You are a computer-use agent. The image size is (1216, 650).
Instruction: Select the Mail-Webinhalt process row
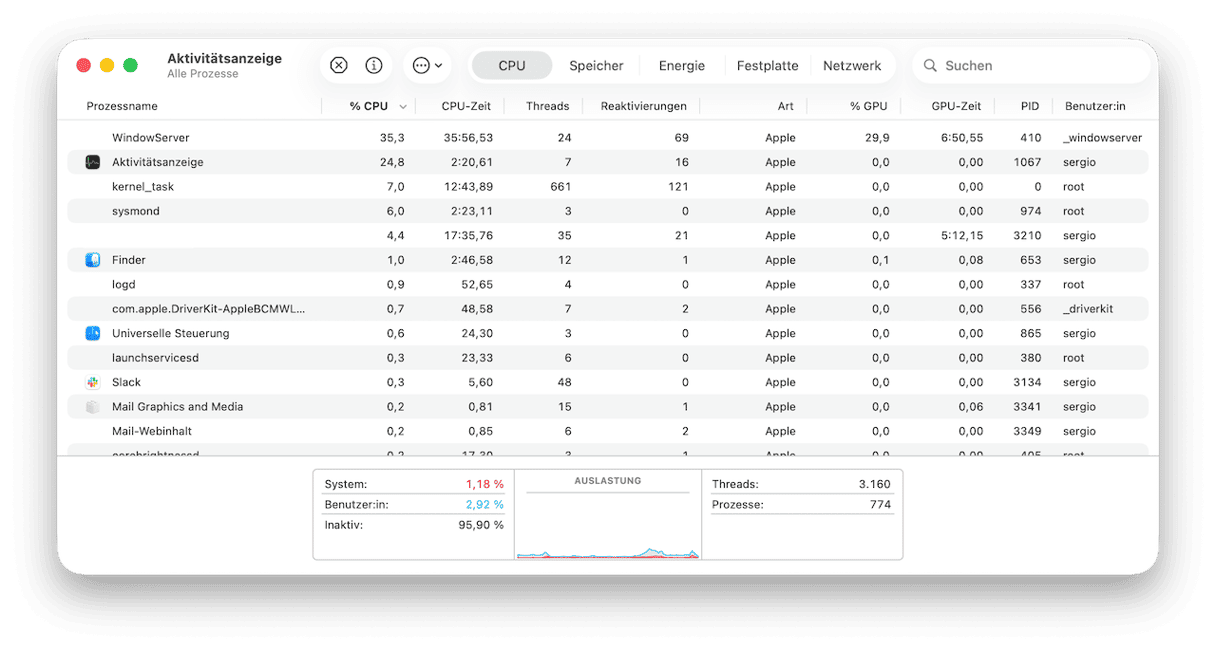(x=608, y=431)
